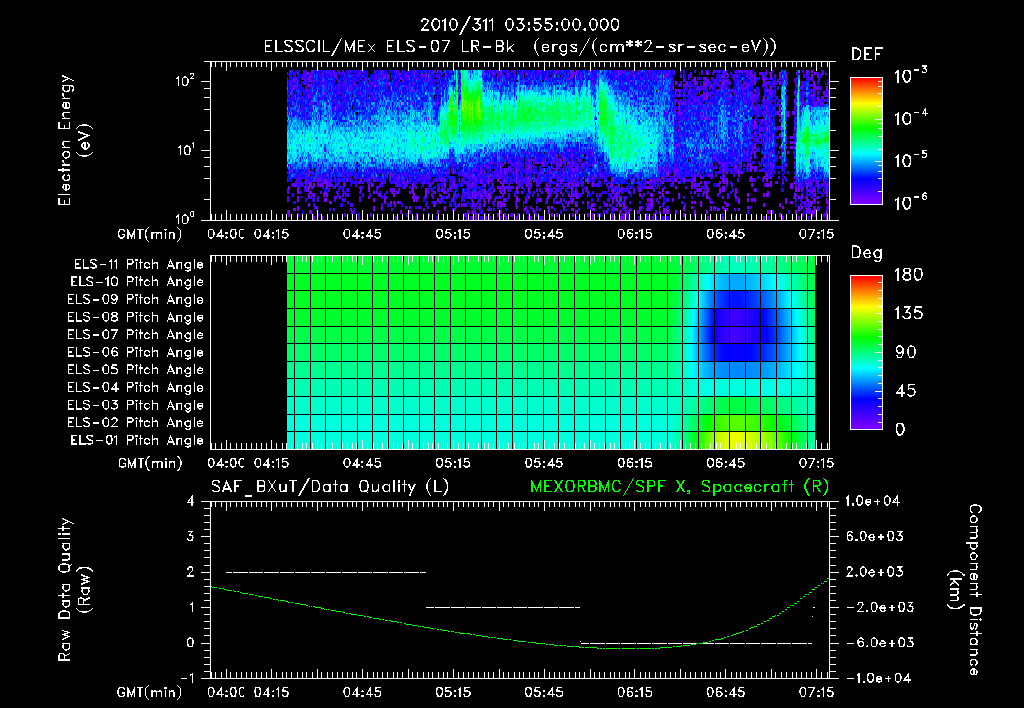
Task: Click the Raw Data Quality axis label
Action: pos(74,590)
